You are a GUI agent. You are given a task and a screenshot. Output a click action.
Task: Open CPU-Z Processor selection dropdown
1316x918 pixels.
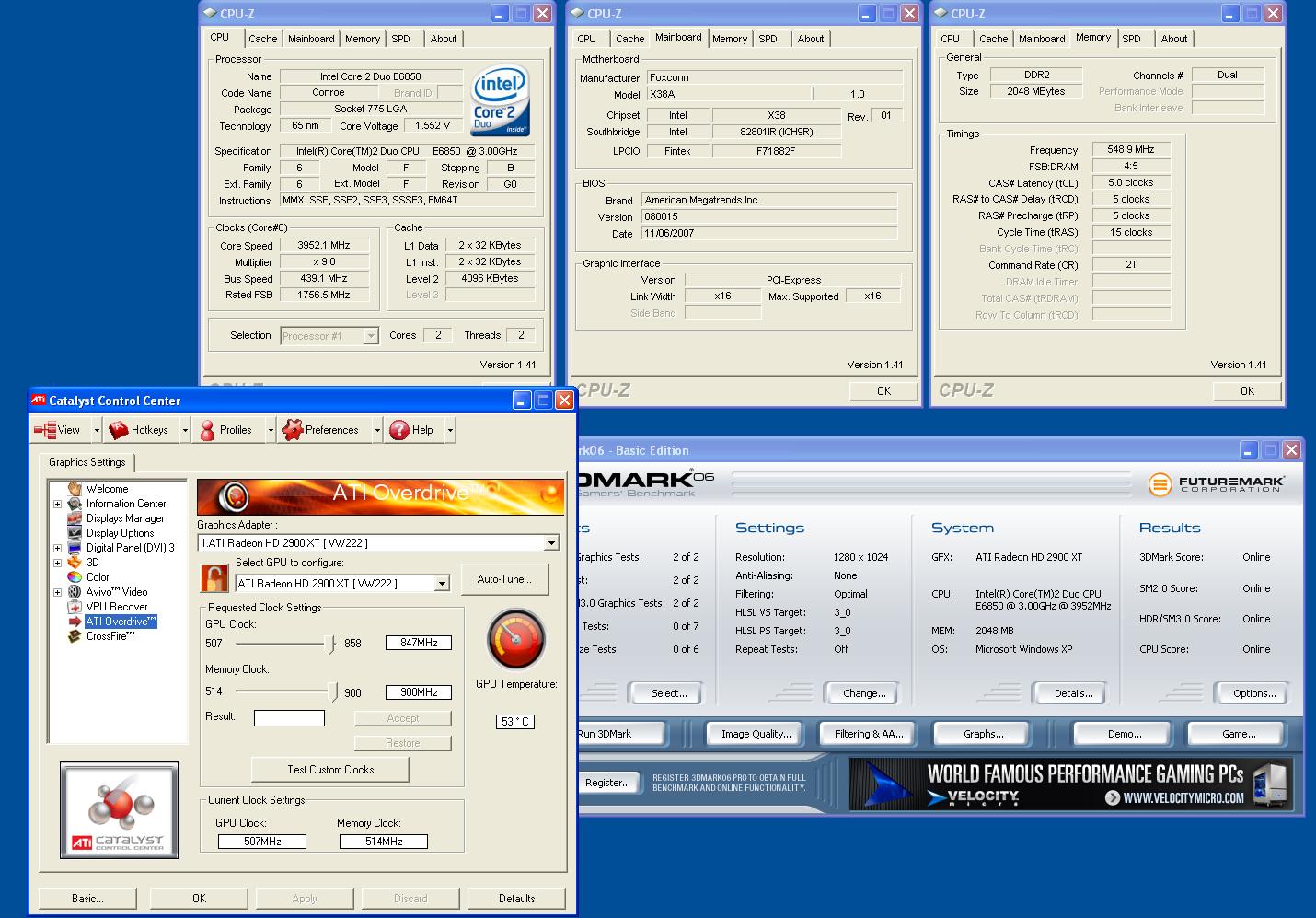[371, 336]
